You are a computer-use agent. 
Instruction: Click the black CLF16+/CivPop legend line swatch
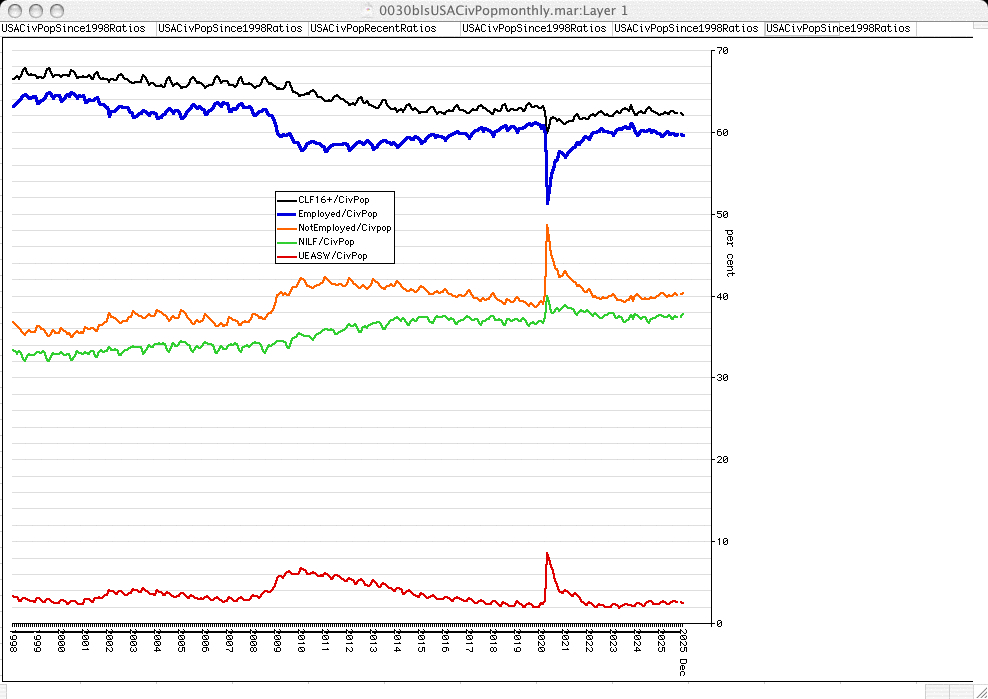coord(287,199)
